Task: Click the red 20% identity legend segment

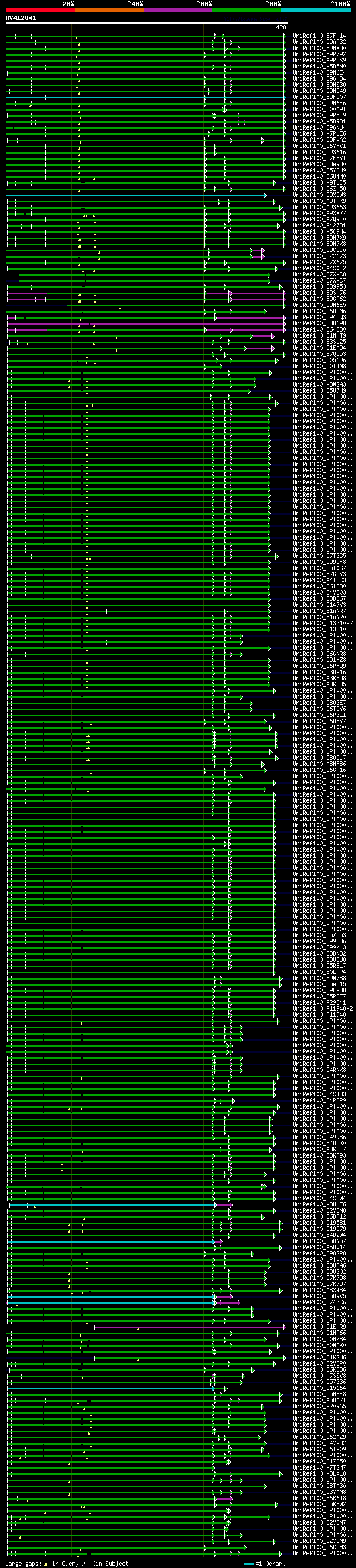Action: pos(39,10)
